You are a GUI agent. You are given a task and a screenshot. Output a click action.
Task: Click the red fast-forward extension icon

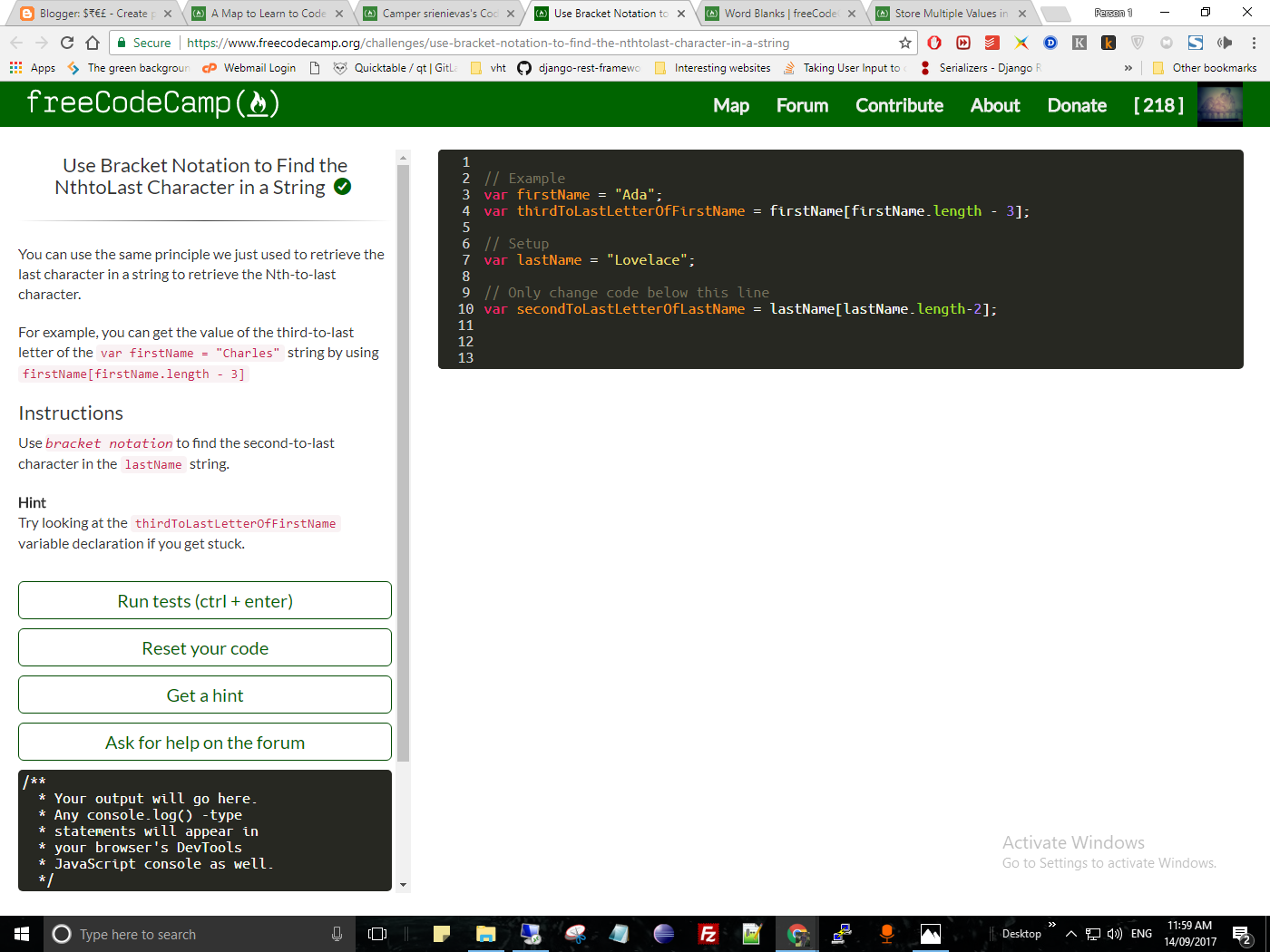point(963,43)
